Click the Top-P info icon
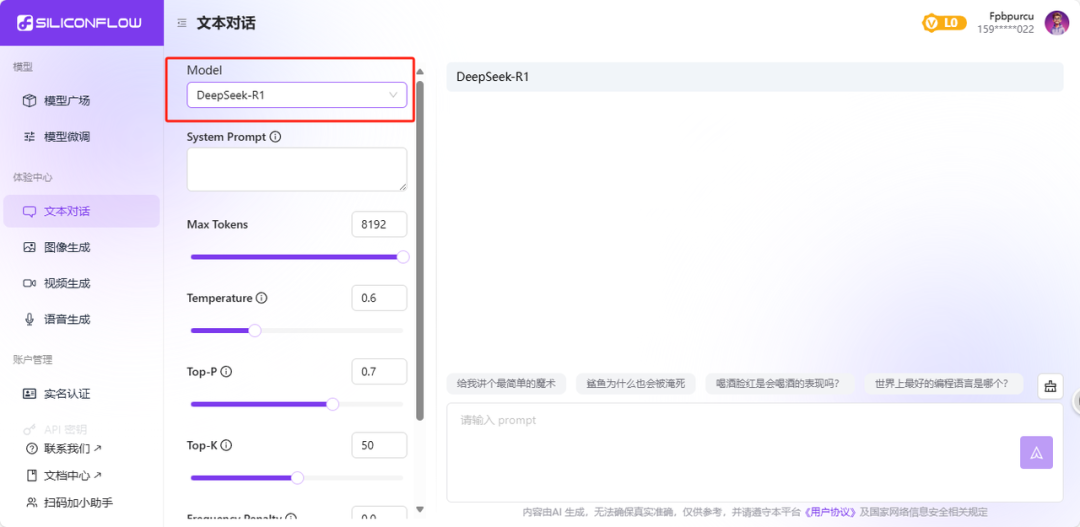This screenshot has height=527, width=1080. coord(226,372)
